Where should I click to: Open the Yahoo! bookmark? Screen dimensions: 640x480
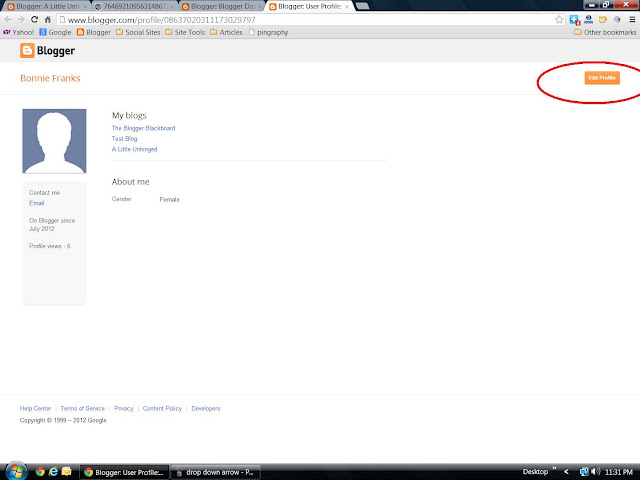[18, 32]
